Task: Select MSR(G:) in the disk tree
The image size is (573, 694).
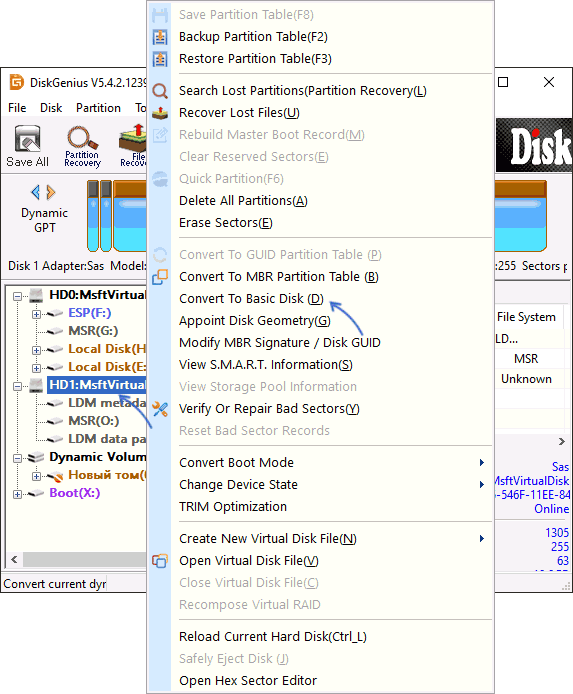Action: coord(93,331)
